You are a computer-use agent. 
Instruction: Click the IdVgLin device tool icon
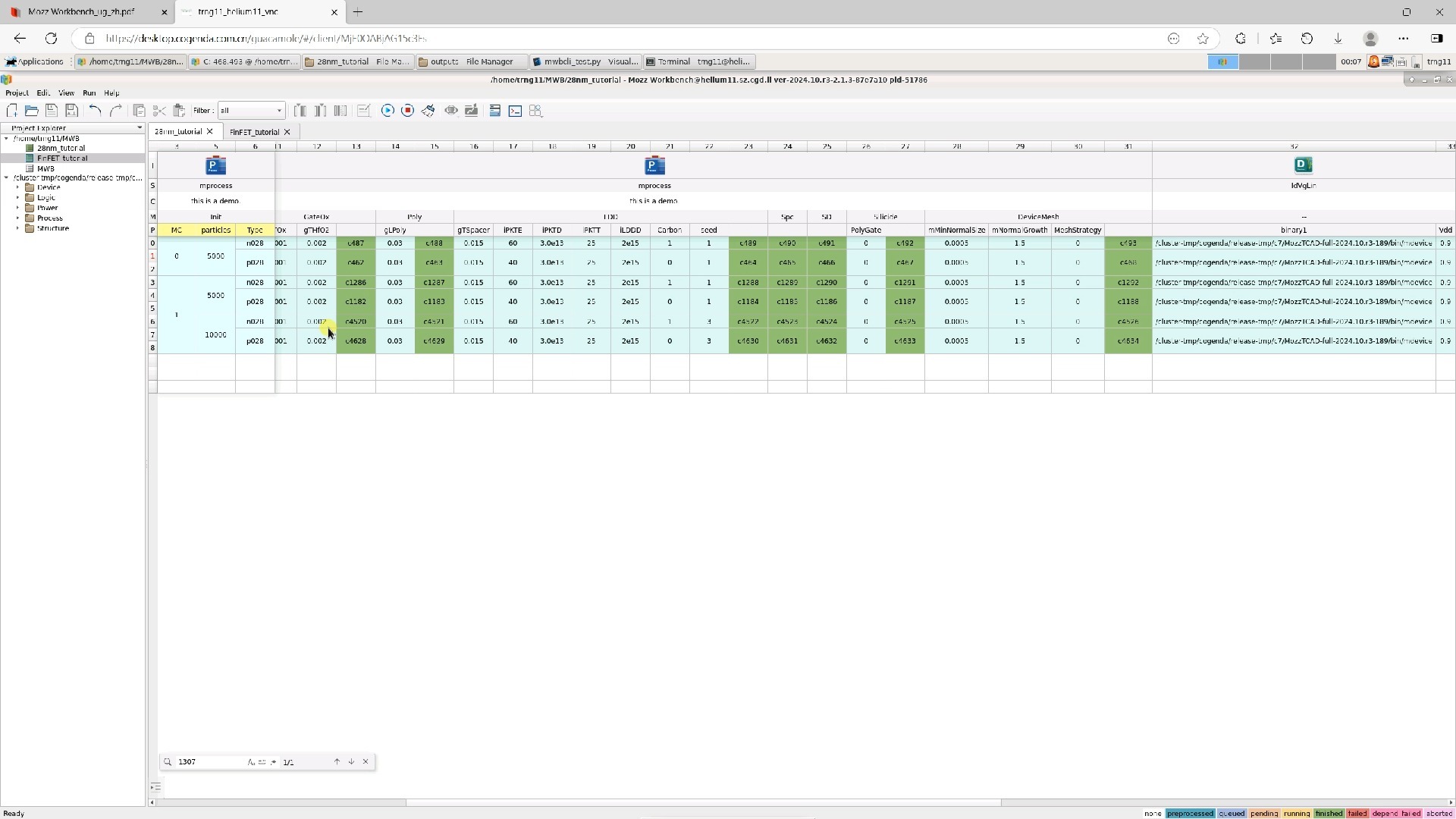click(x=1303, y=165)
